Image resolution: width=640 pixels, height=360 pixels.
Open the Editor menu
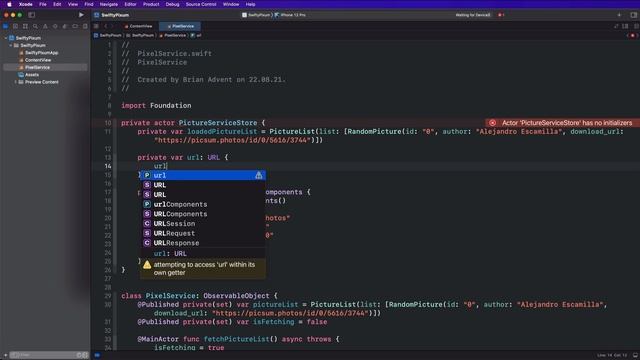(x=130, y=4)
